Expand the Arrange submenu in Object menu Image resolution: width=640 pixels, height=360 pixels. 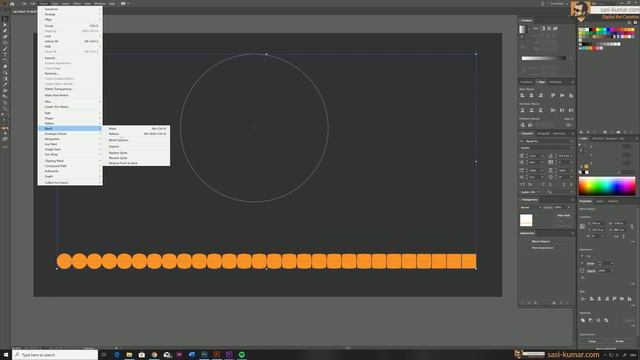[70, 14]
